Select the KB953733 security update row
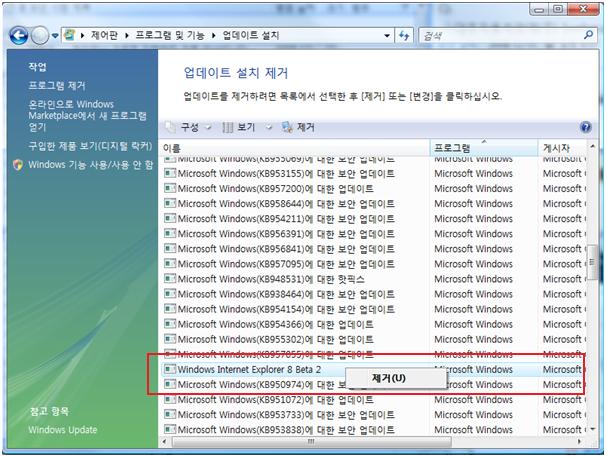606x457 pixels. pos(373,415)
